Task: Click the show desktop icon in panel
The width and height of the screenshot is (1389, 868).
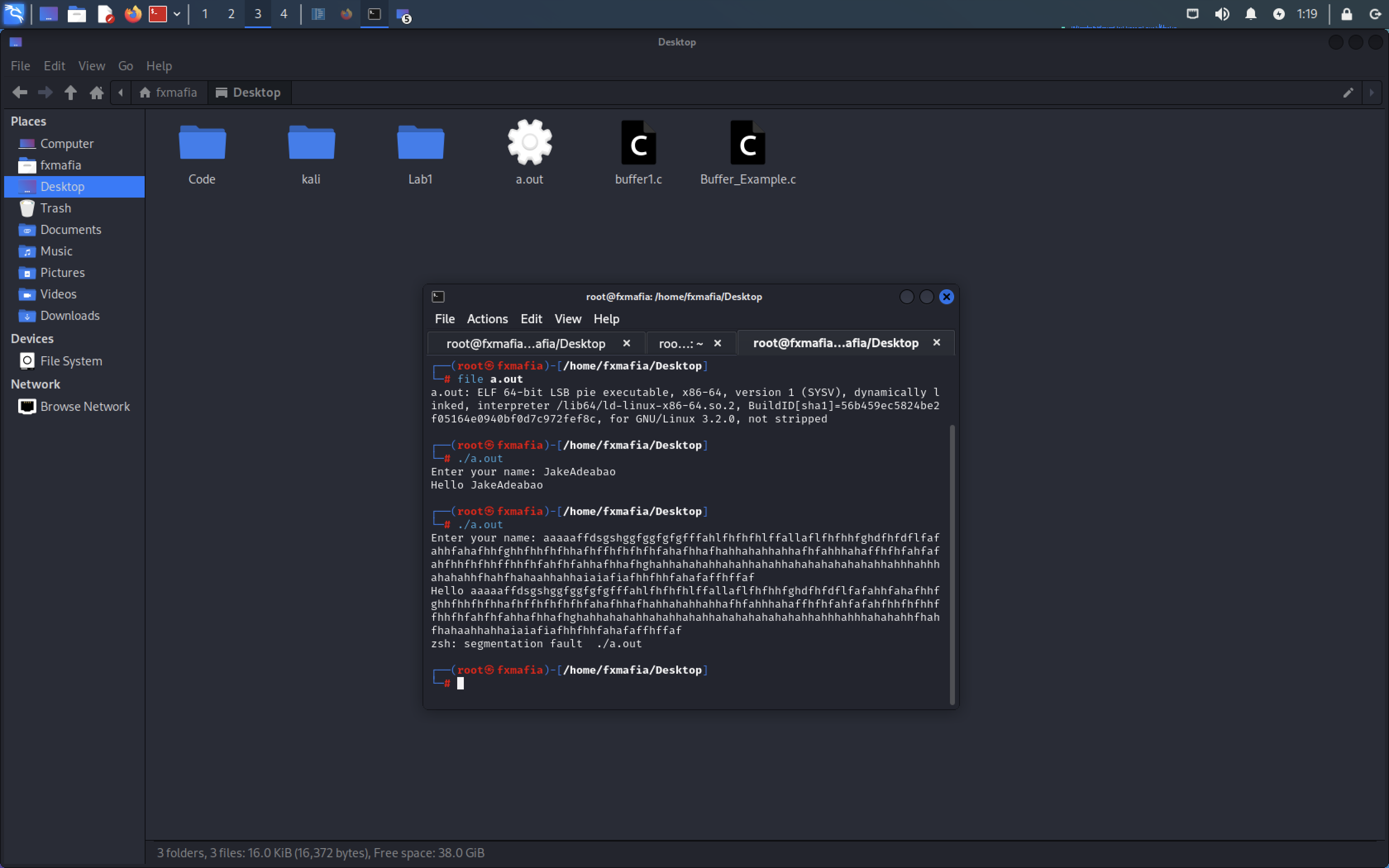Action: click(x=49, y=14)
